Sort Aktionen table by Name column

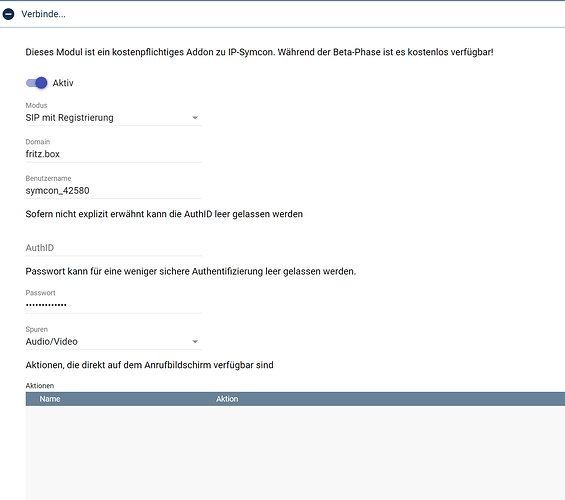pos(50,399)
